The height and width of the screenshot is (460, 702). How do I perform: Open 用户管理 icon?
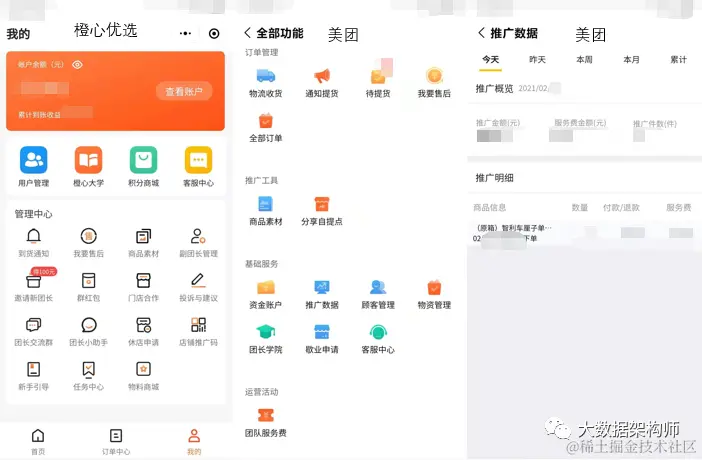[x=34, y=160]
